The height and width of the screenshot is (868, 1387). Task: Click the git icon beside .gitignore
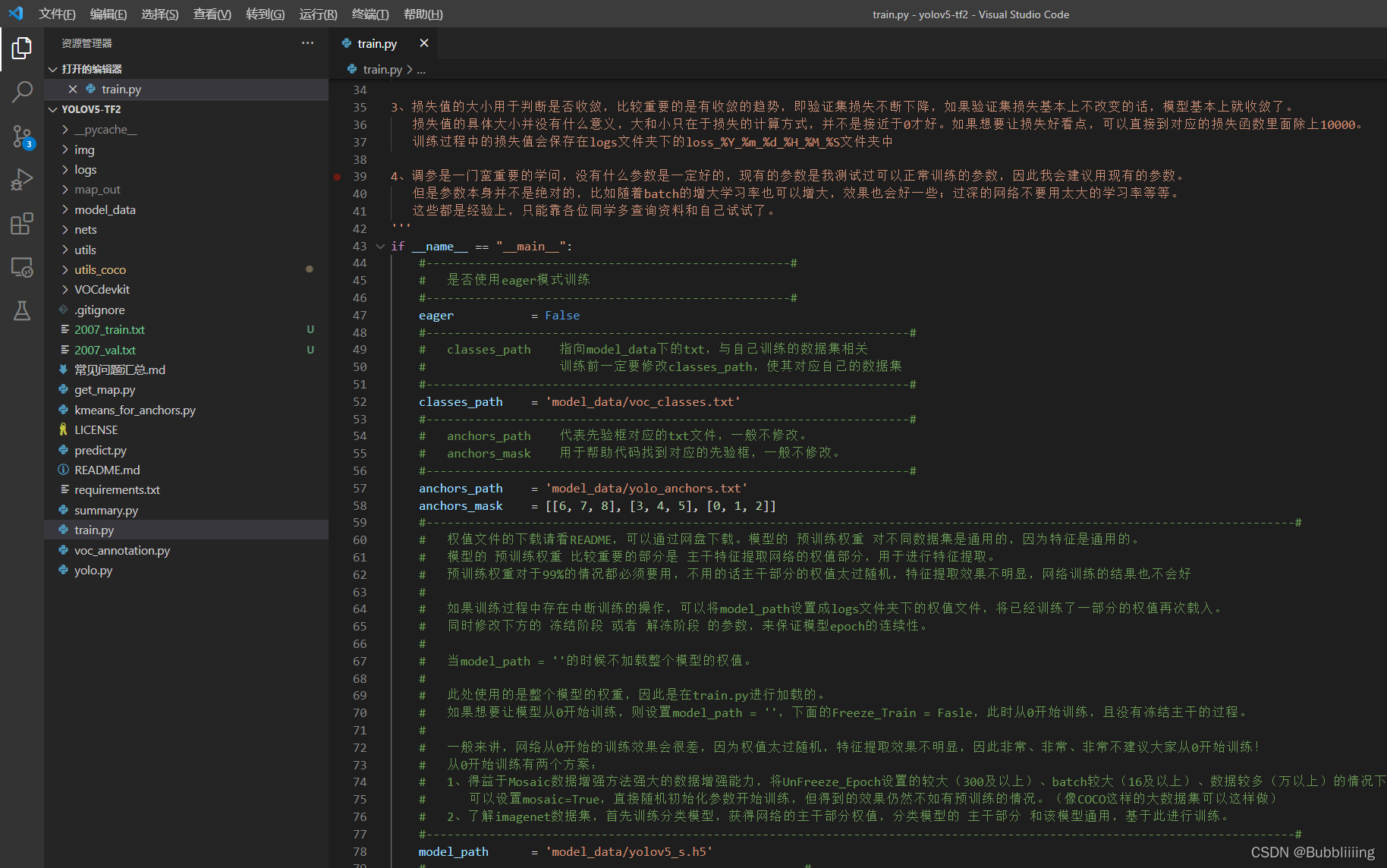[x=64, y=310]
